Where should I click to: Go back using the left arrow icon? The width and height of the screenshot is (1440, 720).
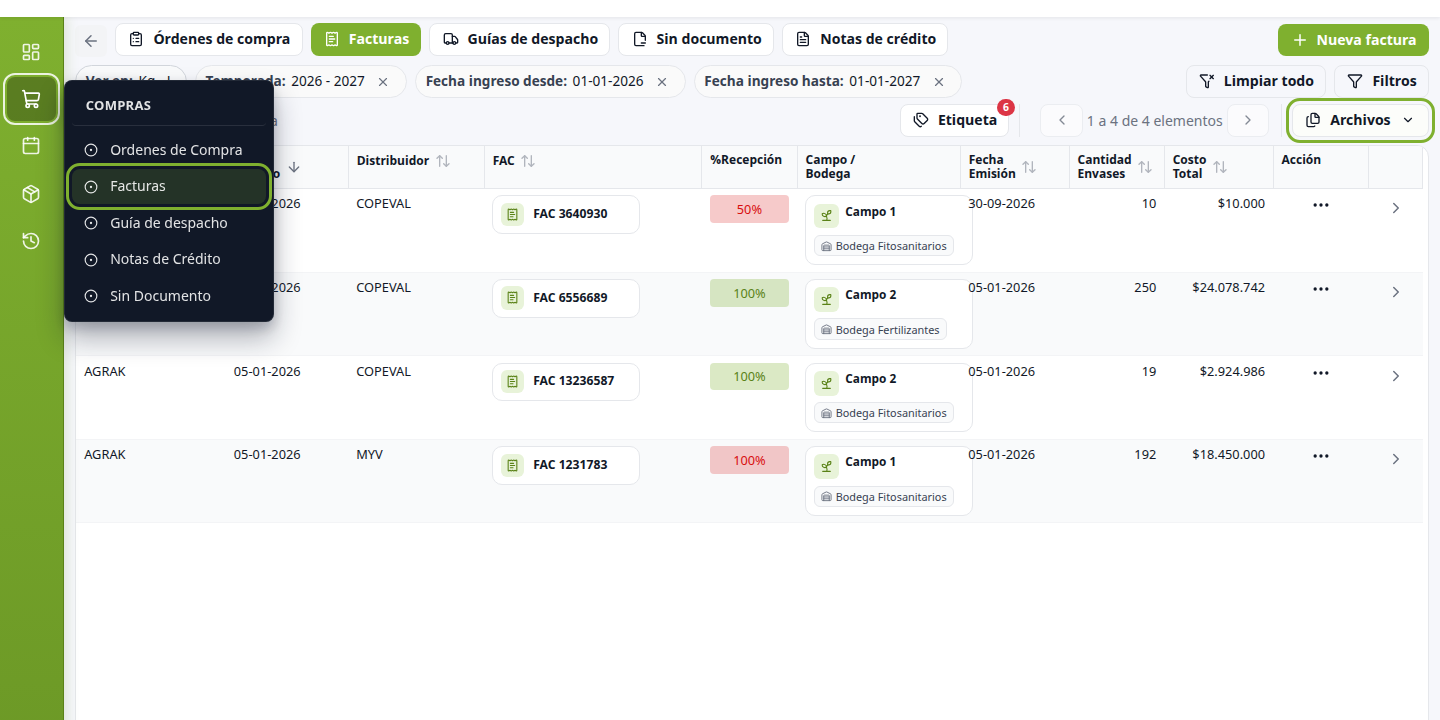coord(91,41)
